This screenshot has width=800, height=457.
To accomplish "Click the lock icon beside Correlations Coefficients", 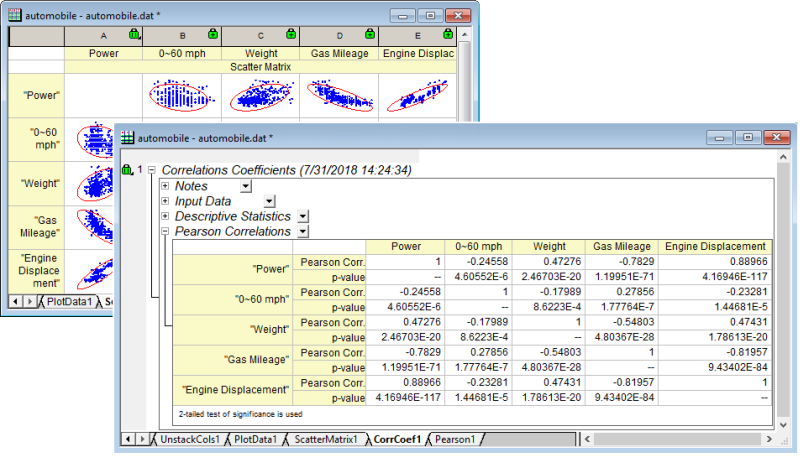I will click(x=127, y=169).
